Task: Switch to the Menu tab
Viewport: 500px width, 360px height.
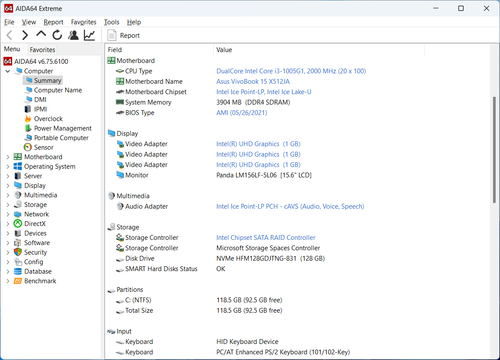Action: pos(12,49)
